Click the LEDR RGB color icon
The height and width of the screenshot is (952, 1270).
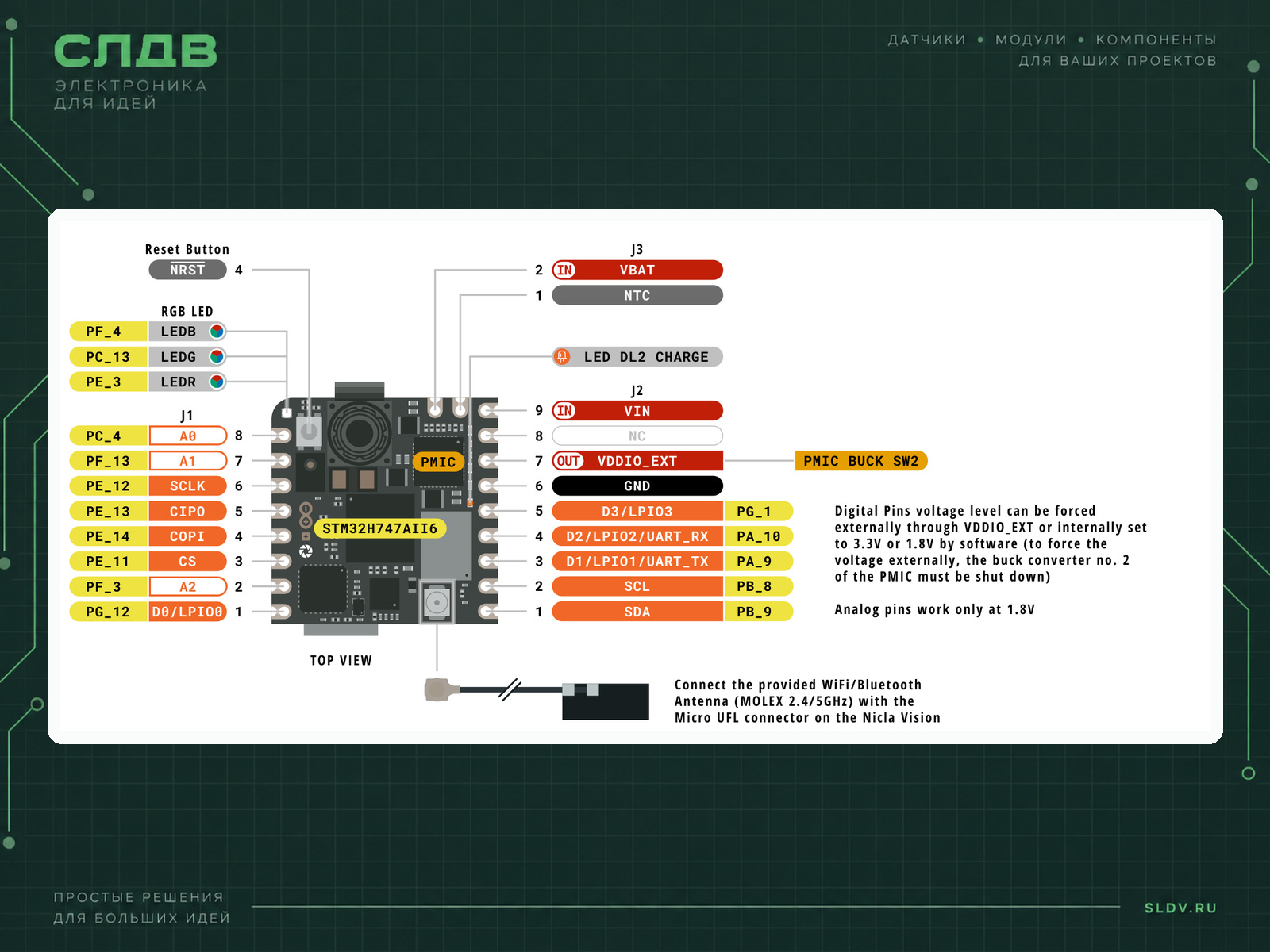coord(217,382)
